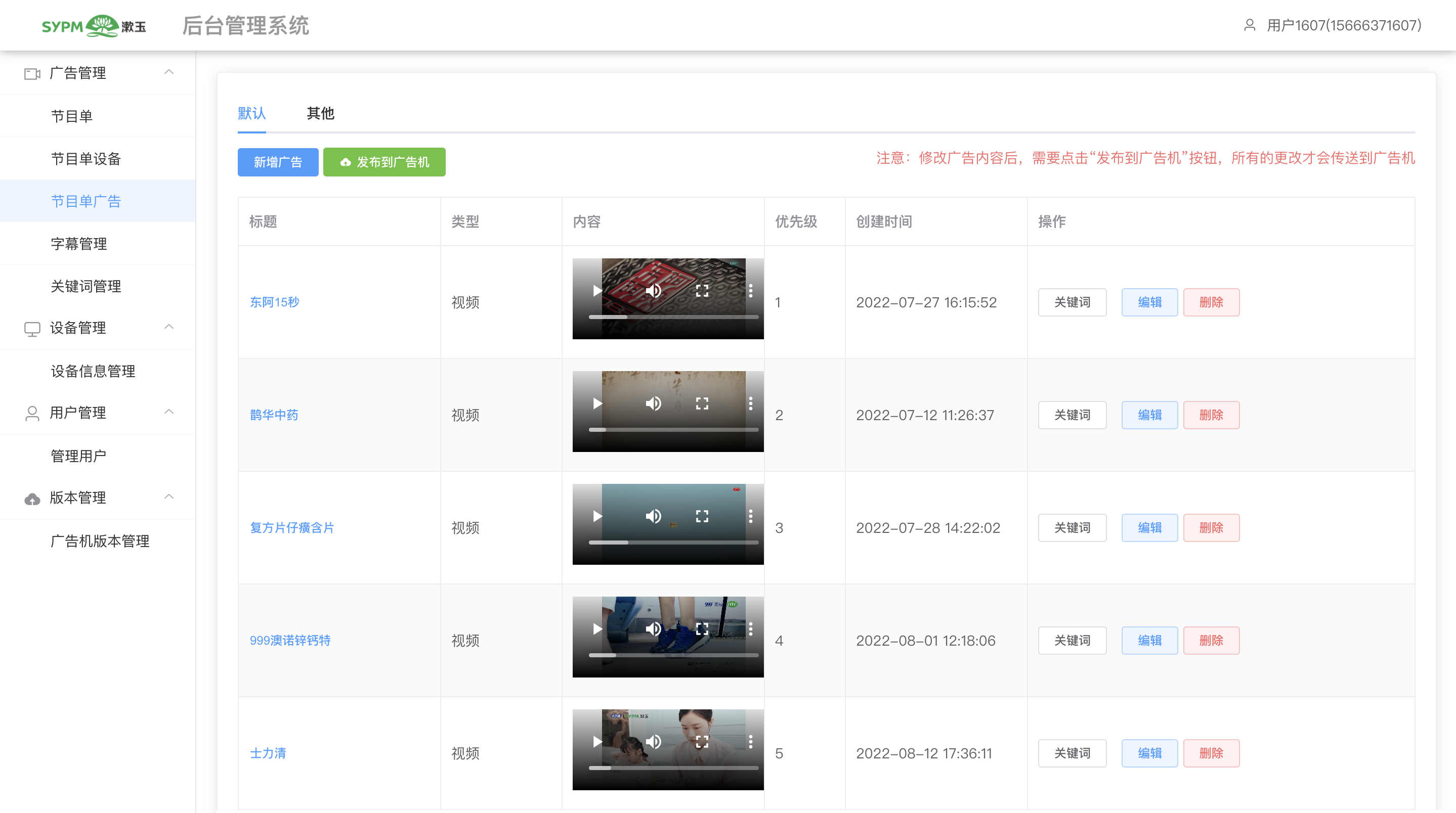Mute the 鹊华中药 video

click(654, 403)
